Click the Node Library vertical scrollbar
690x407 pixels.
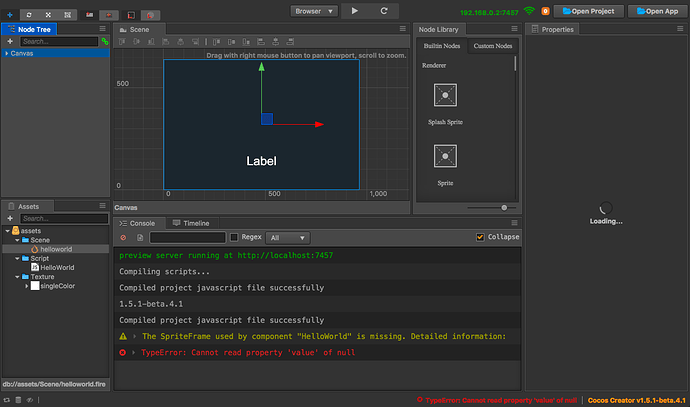(x=515, y=64)
